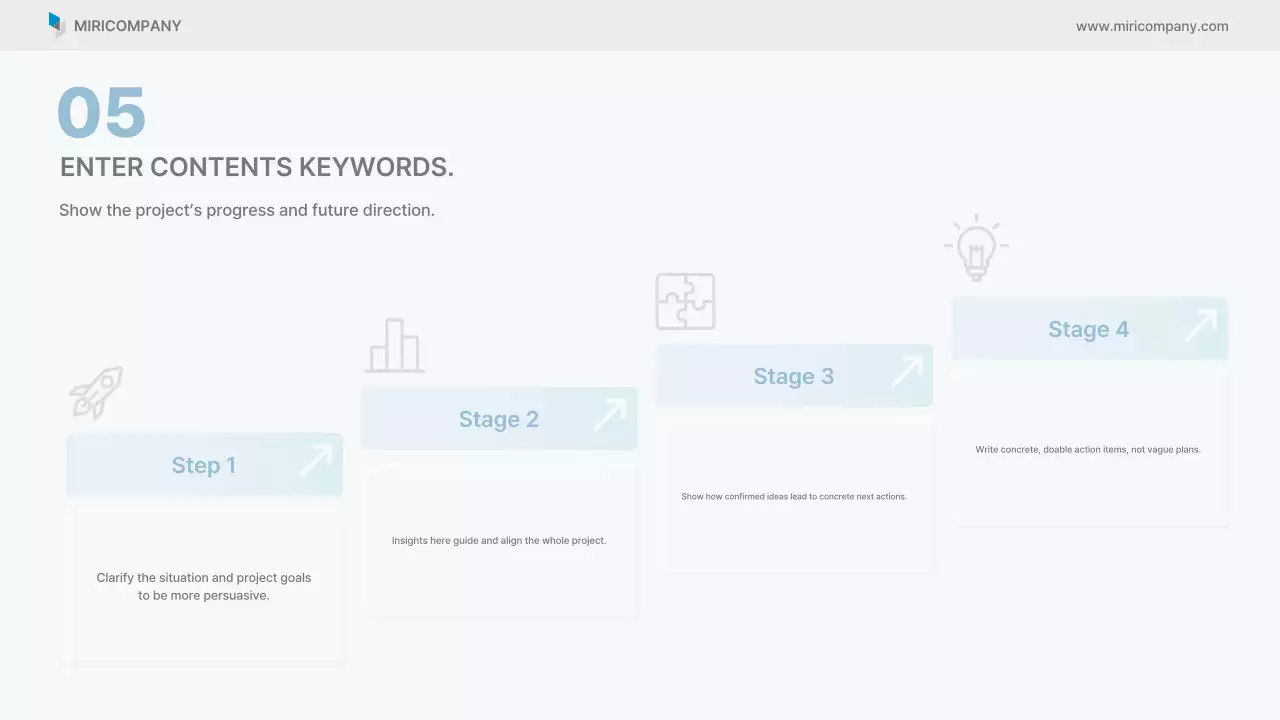
Task: Click the arrow icon in Stage 4 header
Action: tap(1201, 325)
